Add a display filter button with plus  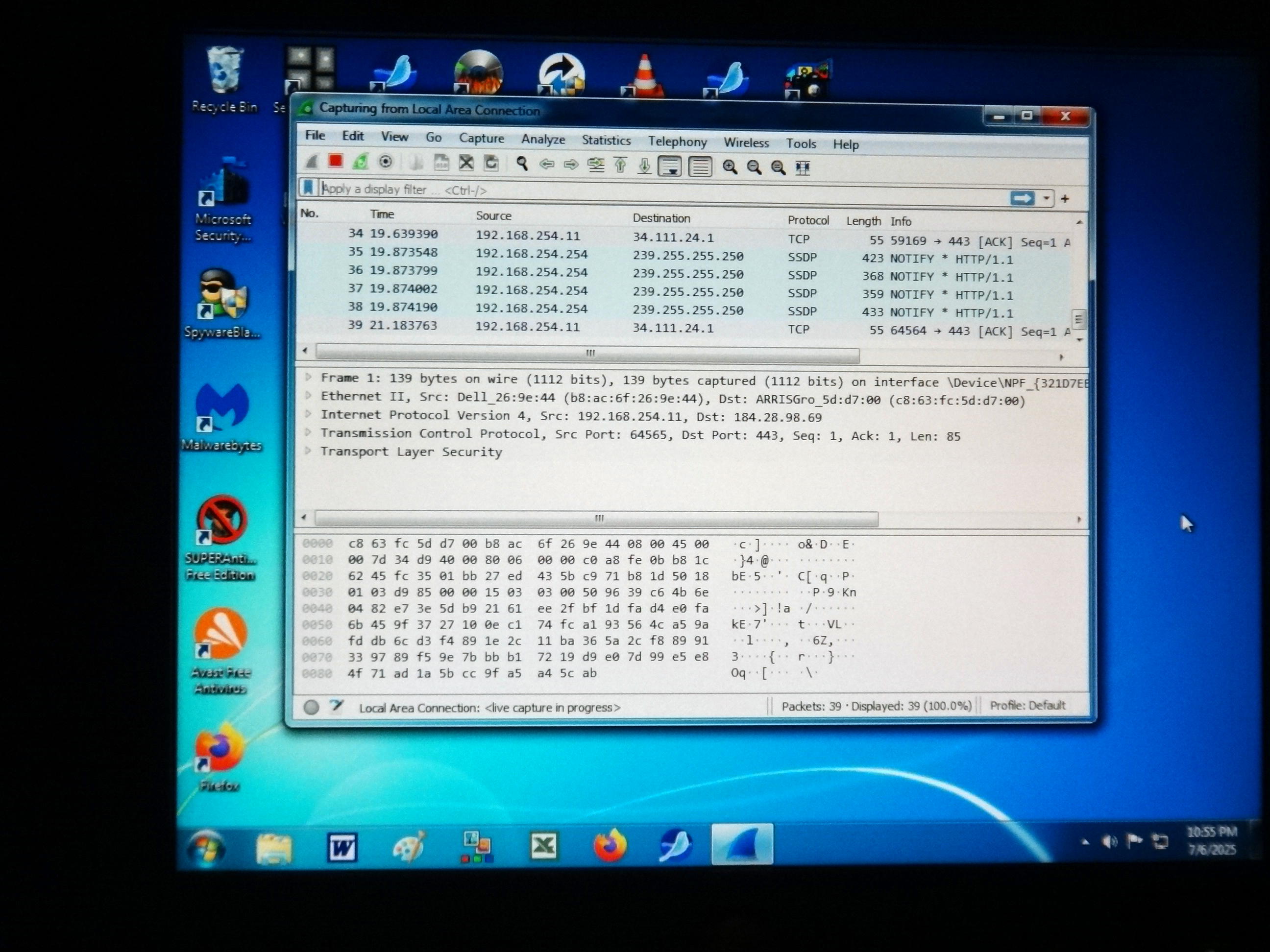coord(1065,198)
